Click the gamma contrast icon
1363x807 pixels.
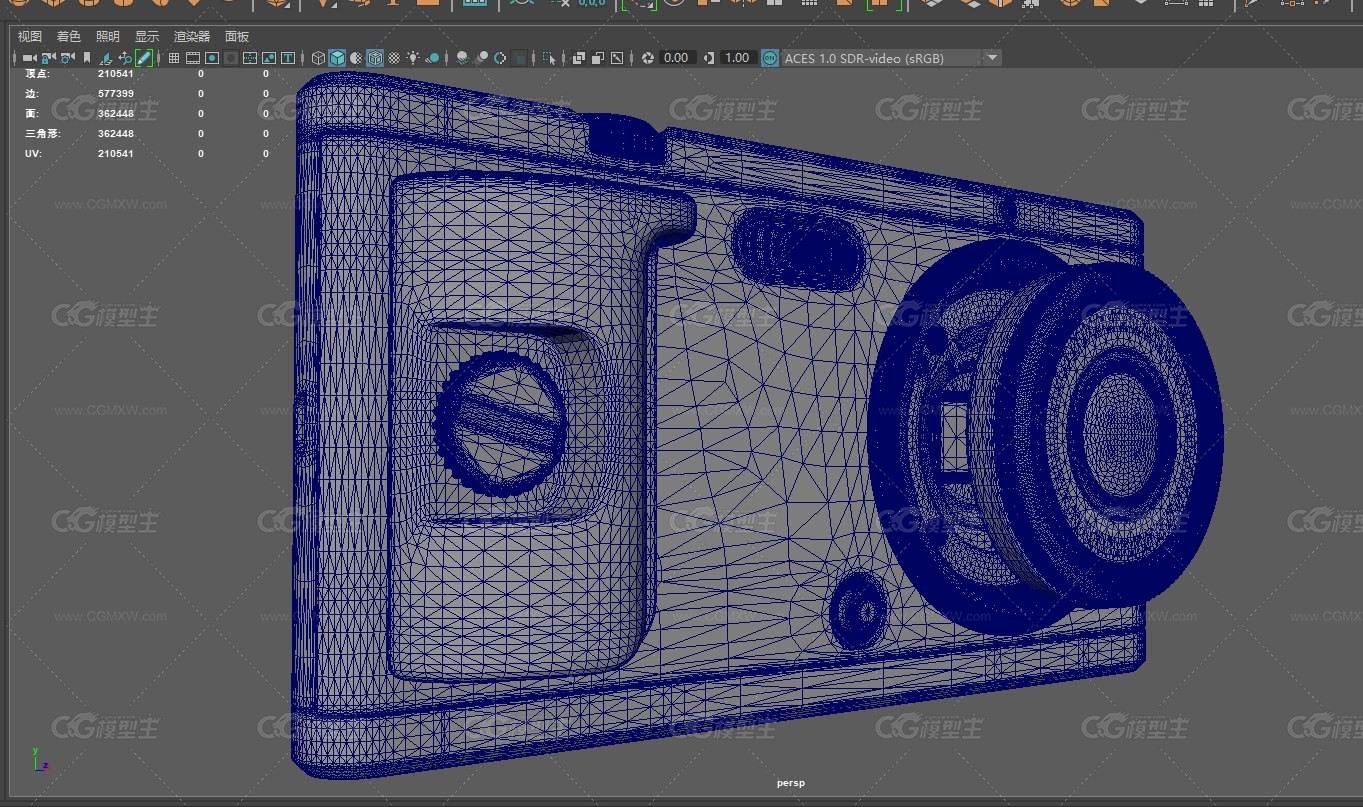coord(709,58)
